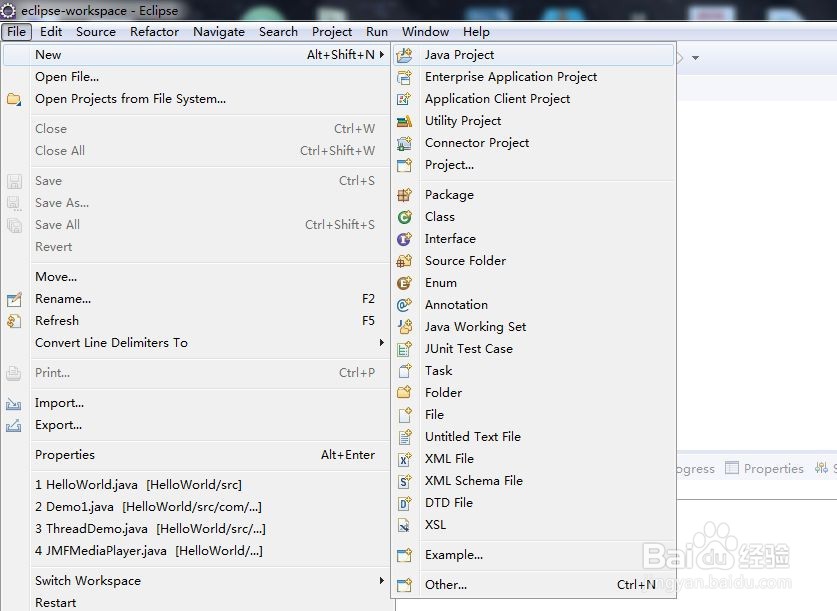Screen dimensions: 837x611
Task: Expand the Switch Workspace submenu
Action: point(382,580)
